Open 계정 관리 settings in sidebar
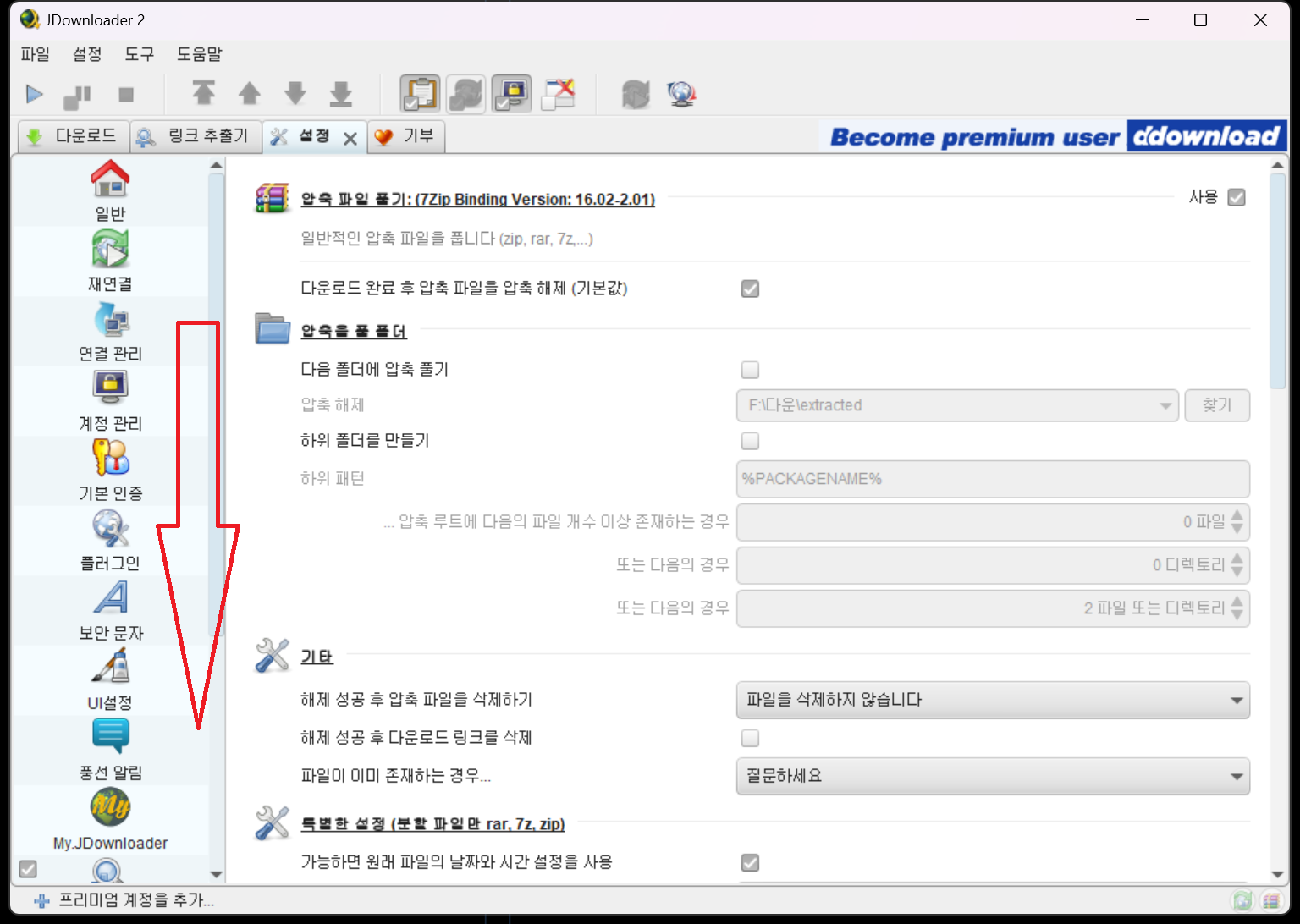 pos(110,402)
